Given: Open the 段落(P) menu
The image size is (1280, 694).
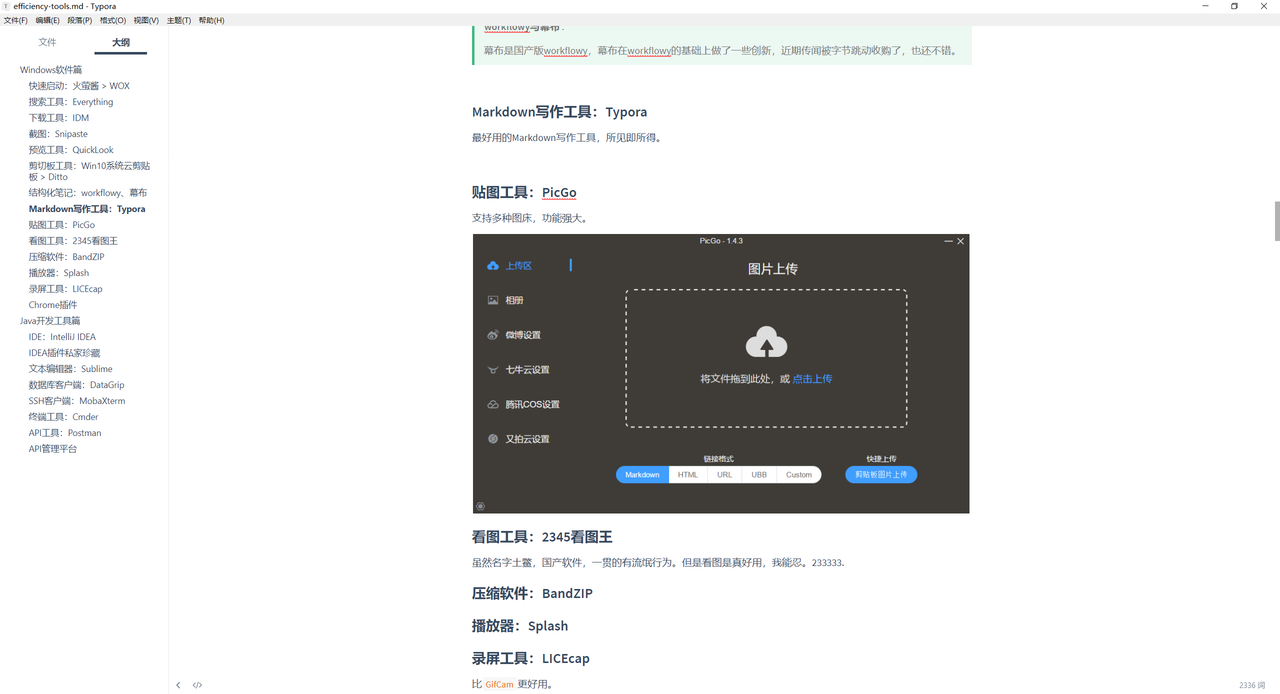Looking at the screenshot, I should point(80,20).
